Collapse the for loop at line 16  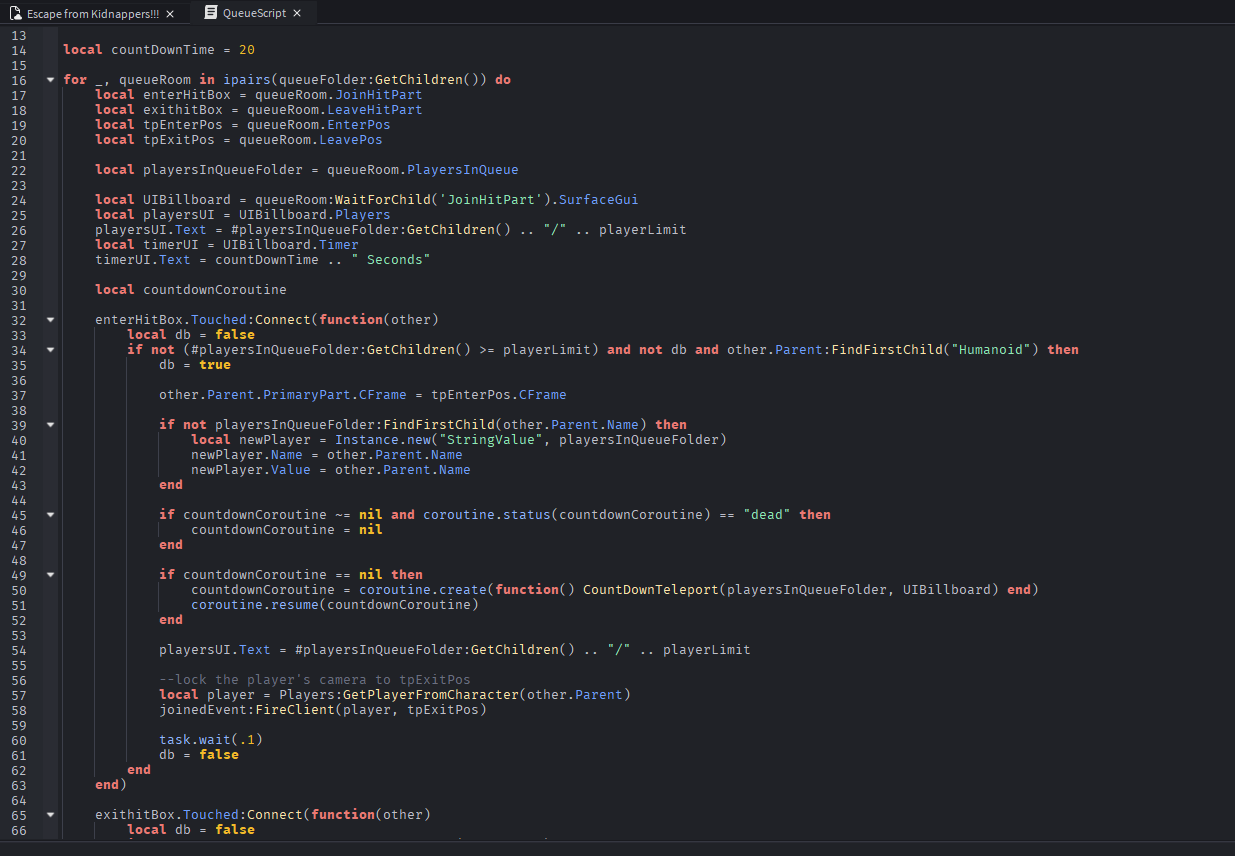coord(50,80)
